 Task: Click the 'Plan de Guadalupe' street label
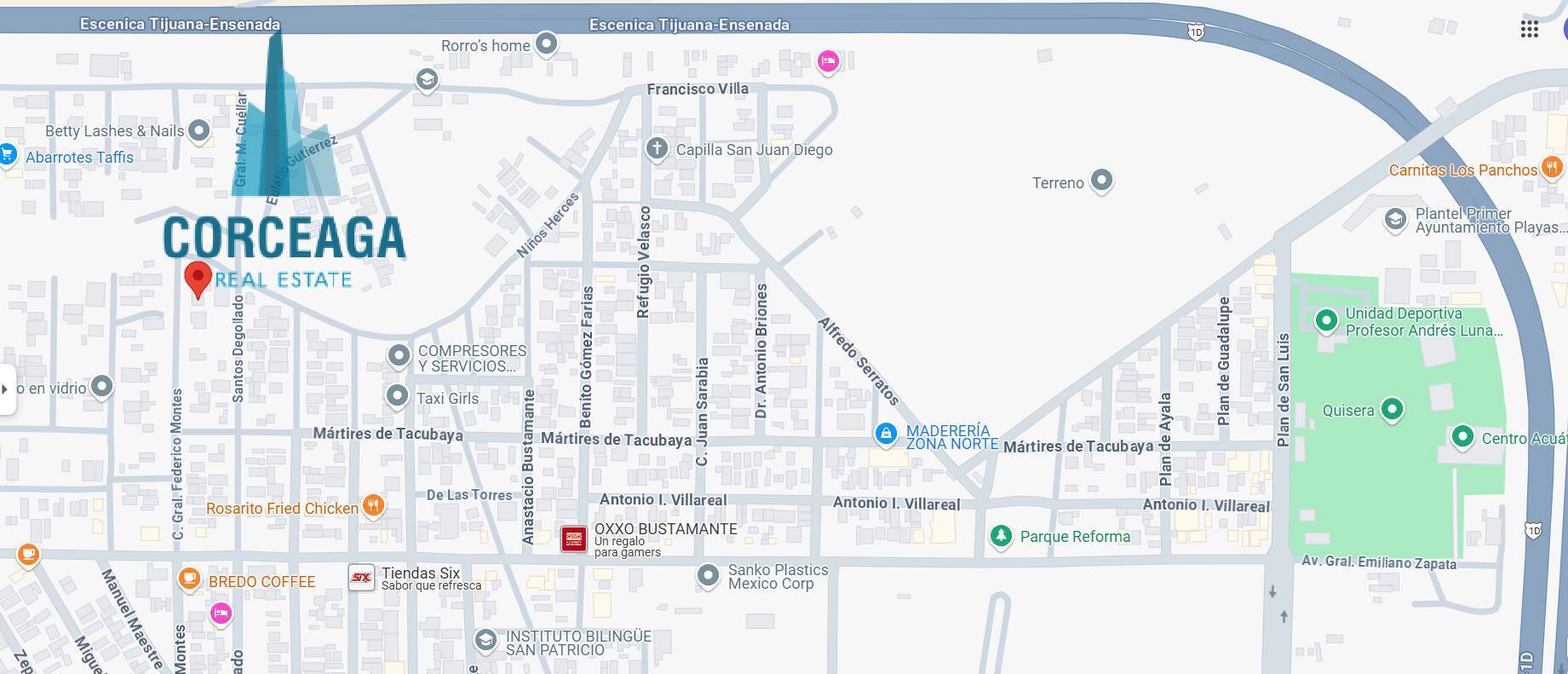[1224, 360]
